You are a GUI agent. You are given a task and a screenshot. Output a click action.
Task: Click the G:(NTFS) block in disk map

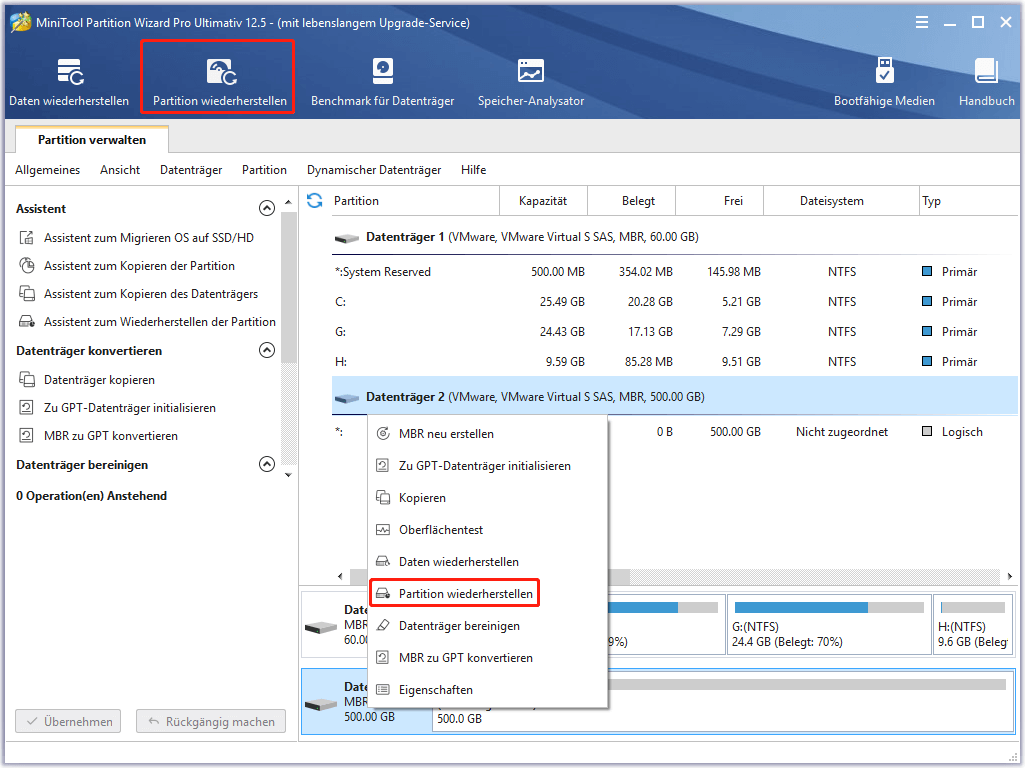(x=828, y=624)
